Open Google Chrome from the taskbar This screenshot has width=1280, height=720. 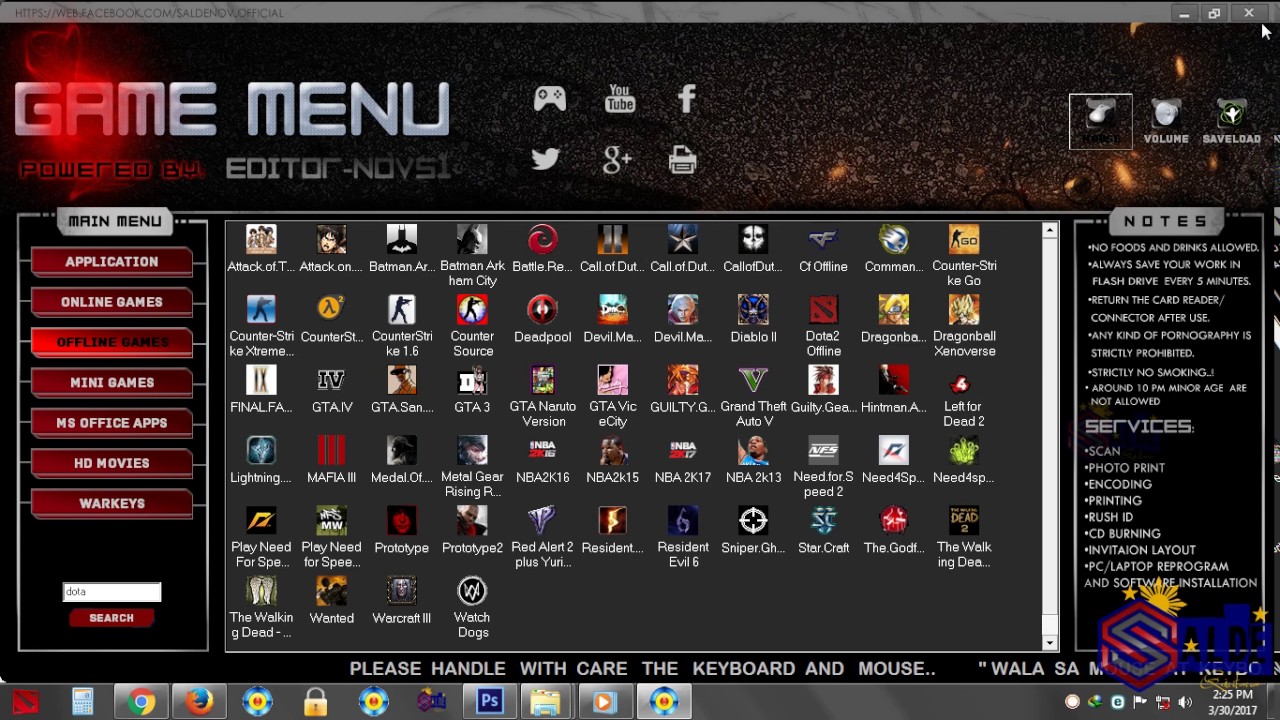pyautogui.click(x=141, y=702)
